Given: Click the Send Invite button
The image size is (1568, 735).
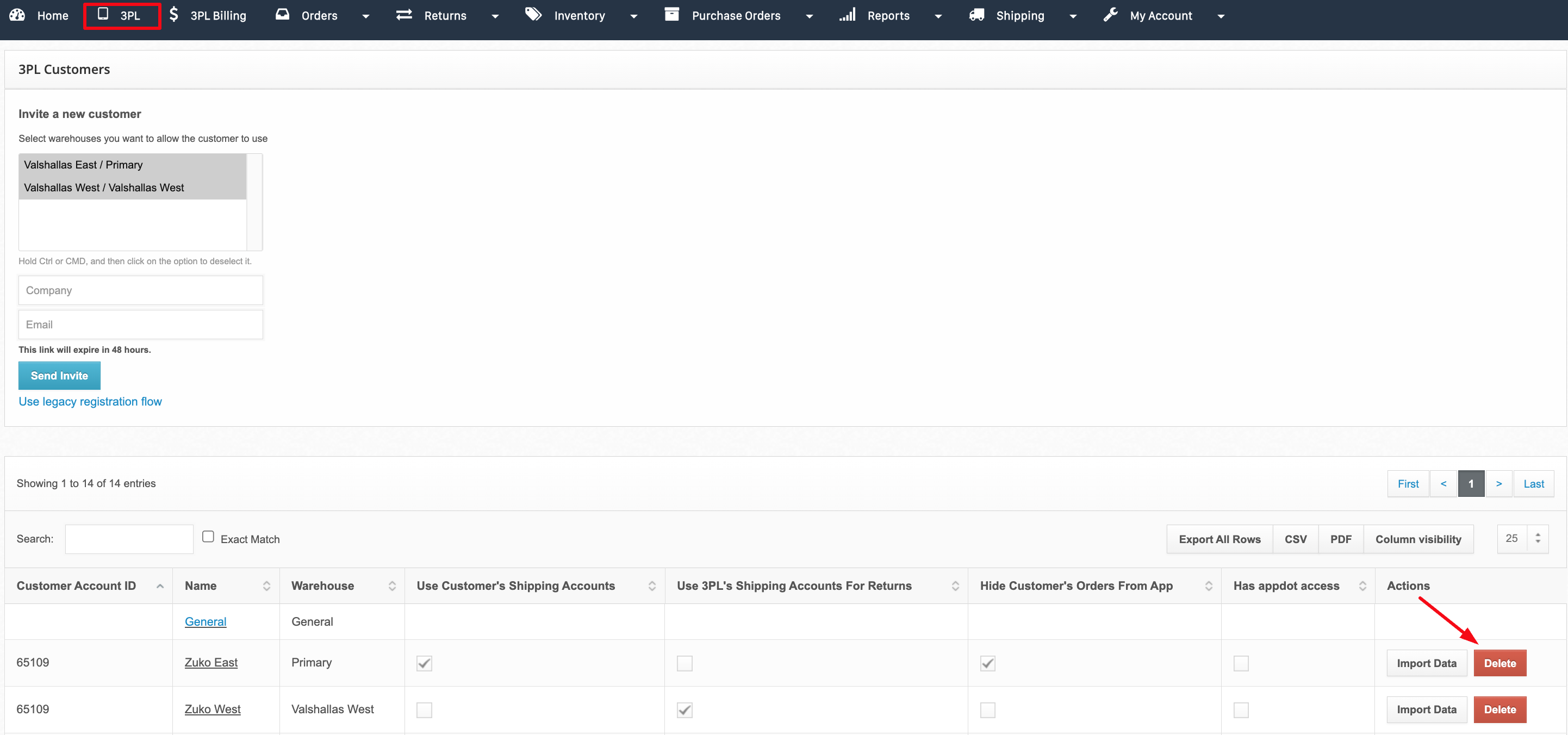Looking at the screenshot, I should point(59,376).
